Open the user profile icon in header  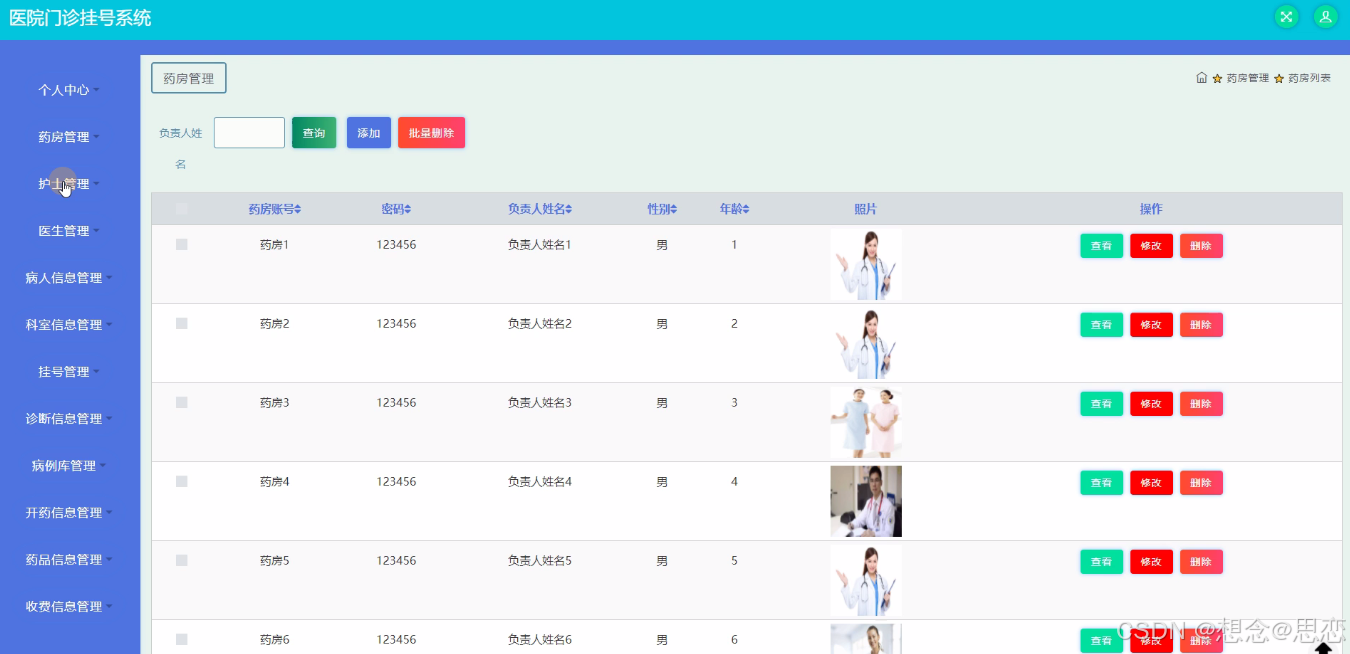[1325, 17]
